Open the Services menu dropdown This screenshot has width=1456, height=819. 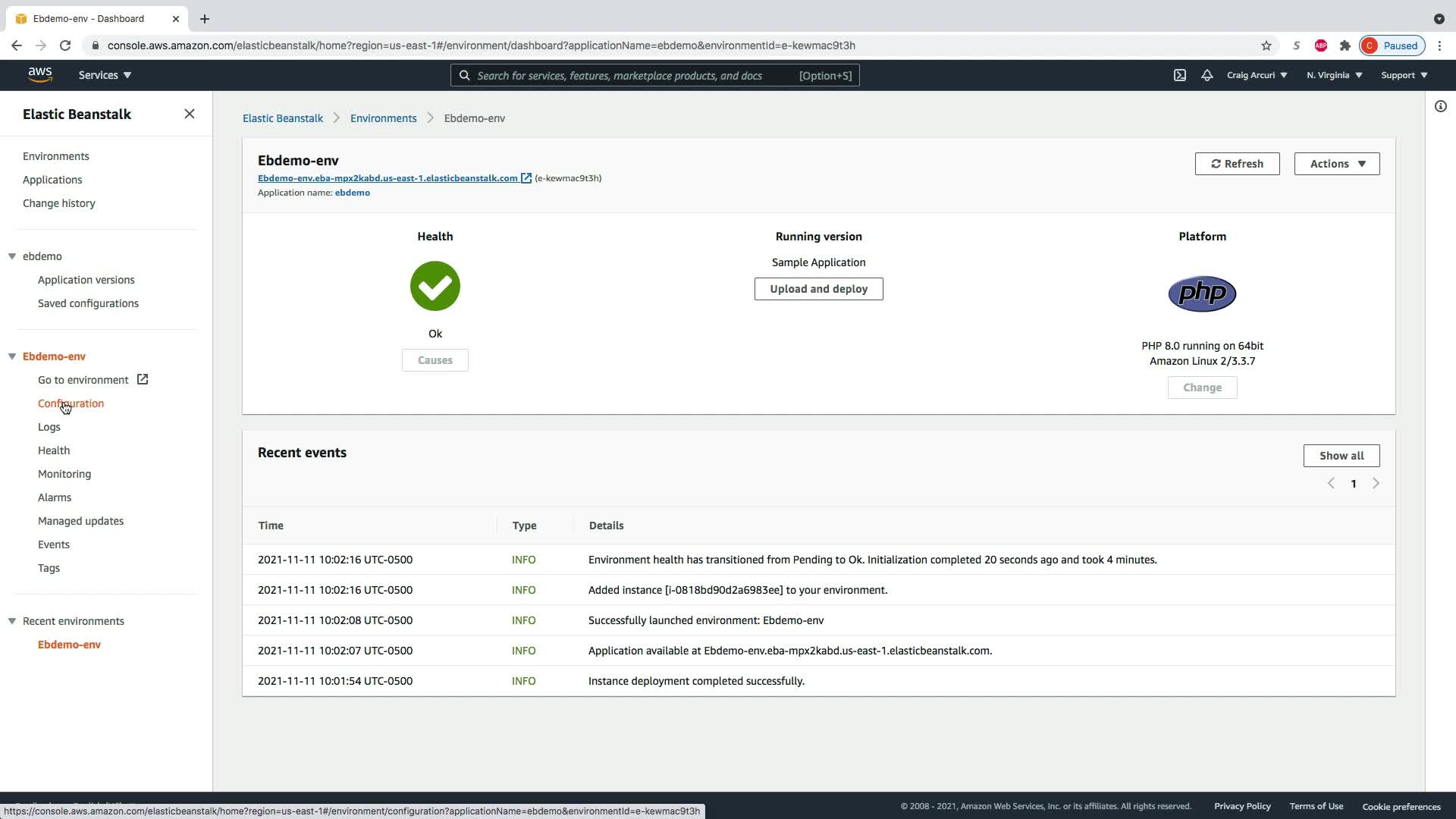(x=105, y=75)
